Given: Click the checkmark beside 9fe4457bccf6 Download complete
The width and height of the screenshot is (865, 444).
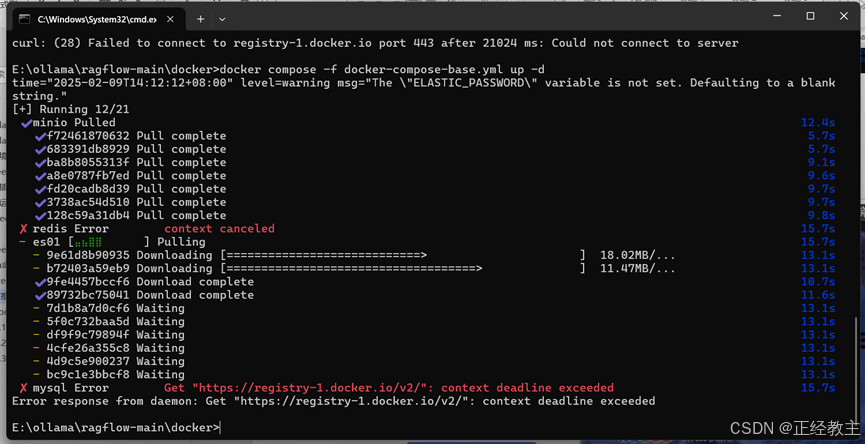Looking at the screenshot, I should (40, 282).
